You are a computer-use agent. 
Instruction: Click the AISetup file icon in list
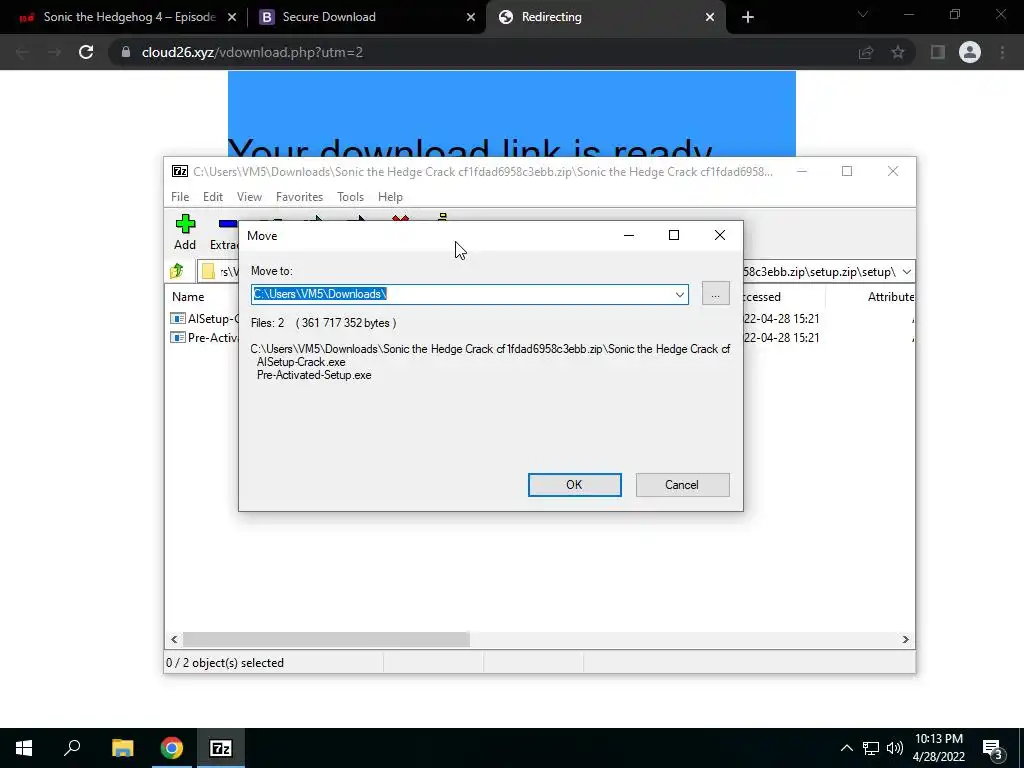[x=178, y=319]
